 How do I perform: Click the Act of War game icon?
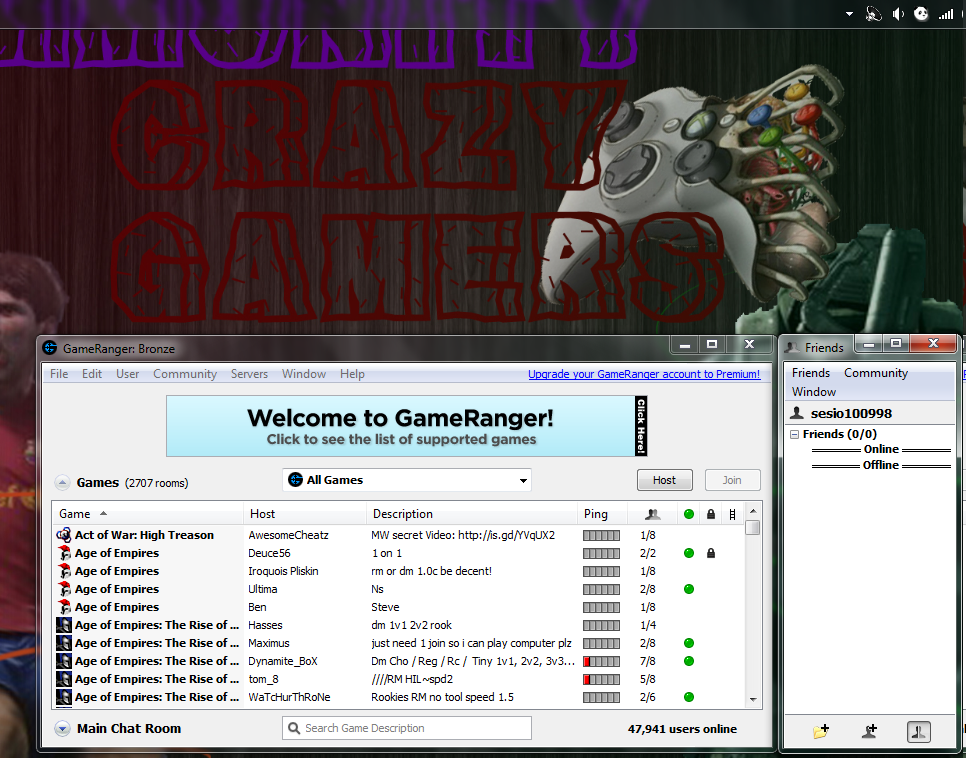pos(63,535)
